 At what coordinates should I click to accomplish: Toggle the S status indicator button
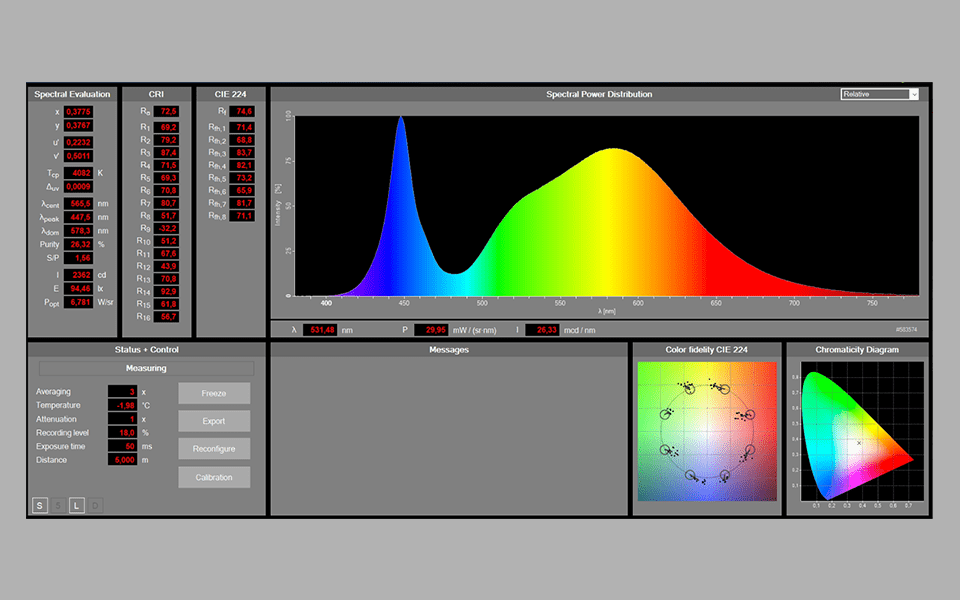coord(39,505)
